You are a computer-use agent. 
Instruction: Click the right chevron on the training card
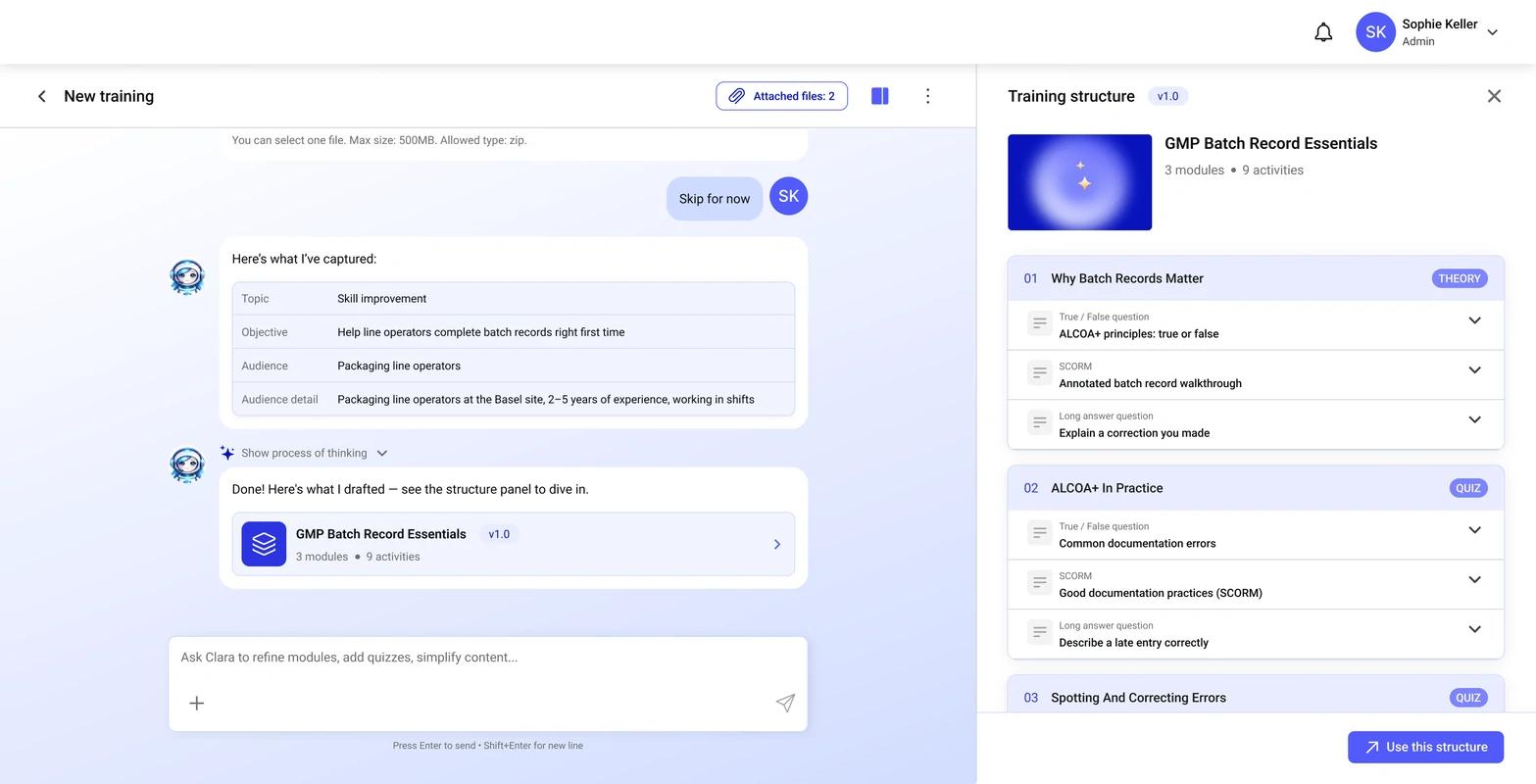point(776,544)
